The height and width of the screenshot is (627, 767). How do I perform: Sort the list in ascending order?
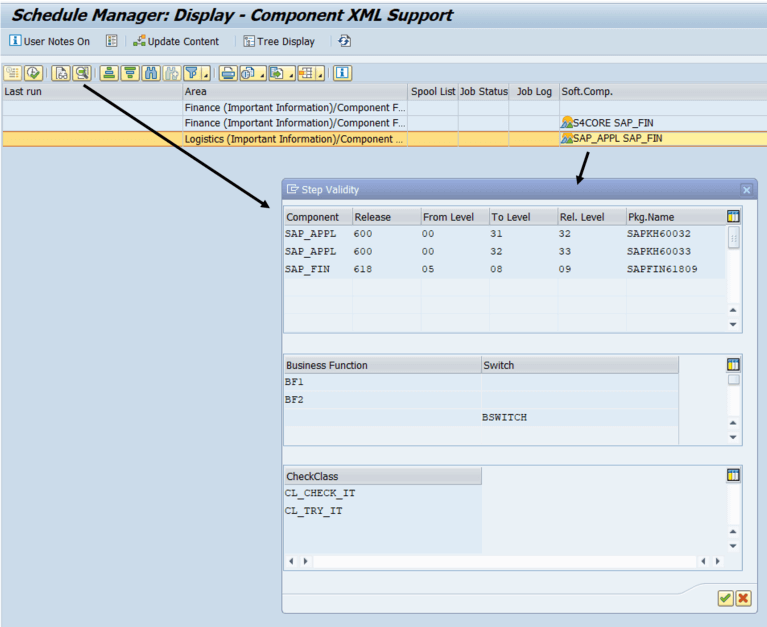pos(109,73)
